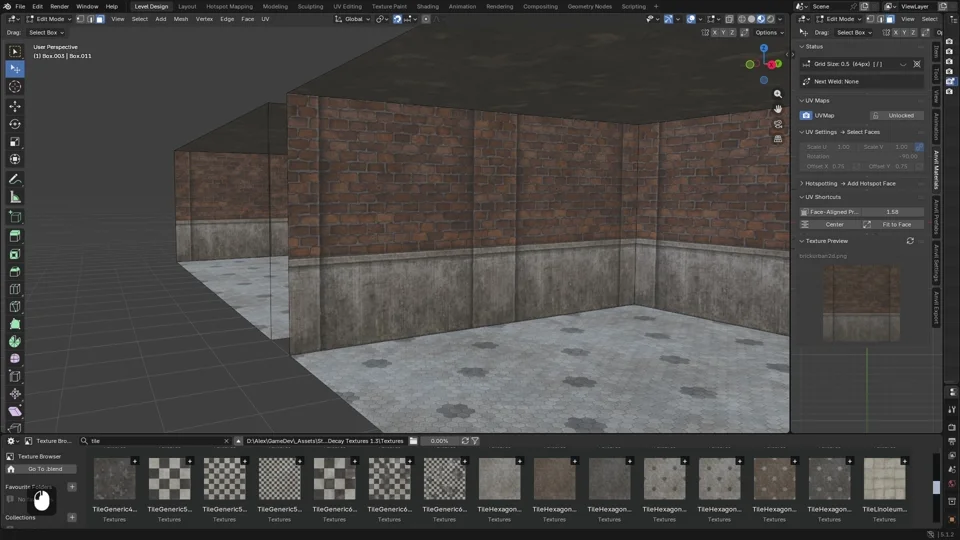
Task: Open the File menu
Action: [x=20, y=6]
